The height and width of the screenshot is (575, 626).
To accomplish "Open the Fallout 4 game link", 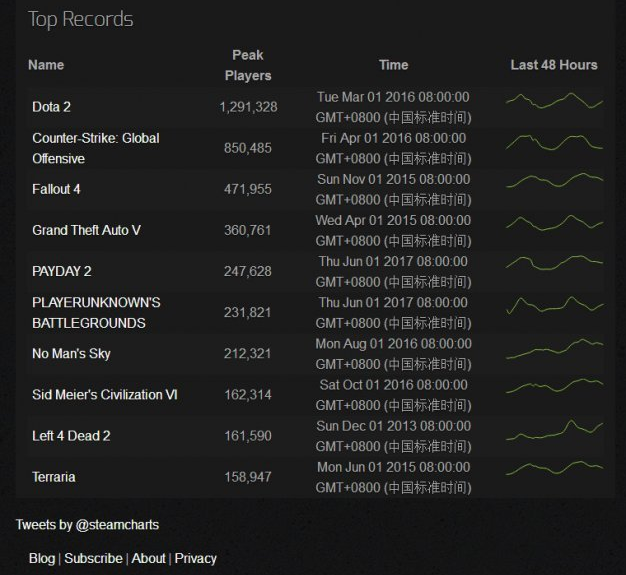I will (x=56, y=189).
